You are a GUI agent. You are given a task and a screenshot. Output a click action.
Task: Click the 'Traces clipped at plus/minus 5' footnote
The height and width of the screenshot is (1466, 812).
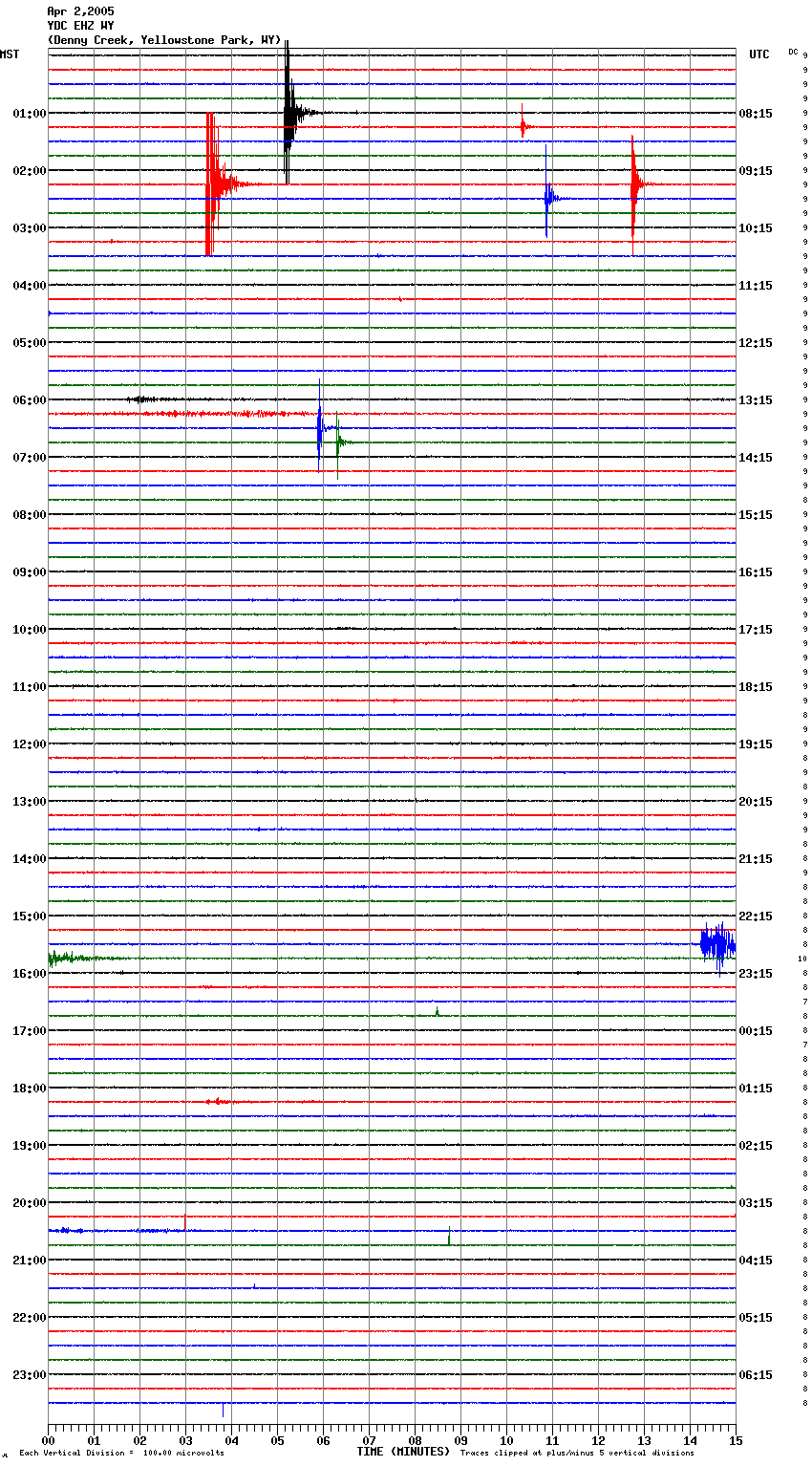(577, 1453)
